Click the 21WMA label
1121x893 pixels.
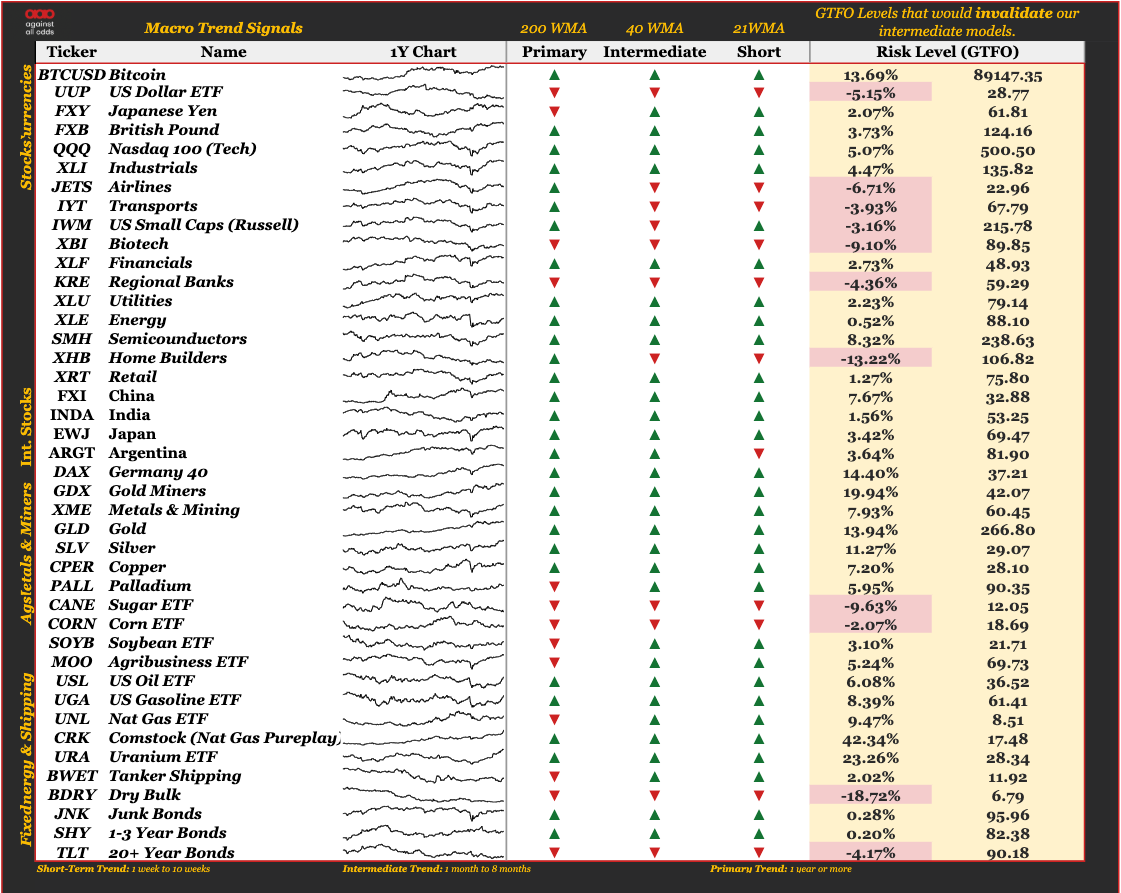(759, 29)
